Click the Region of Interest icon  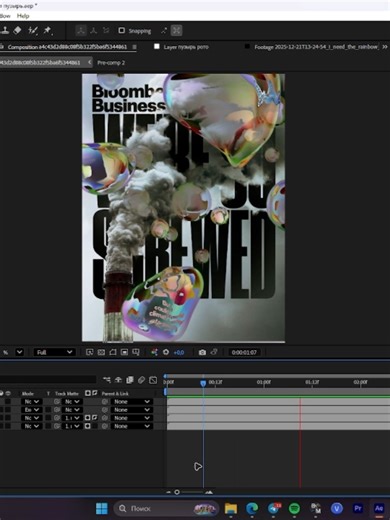pos(124,352)
